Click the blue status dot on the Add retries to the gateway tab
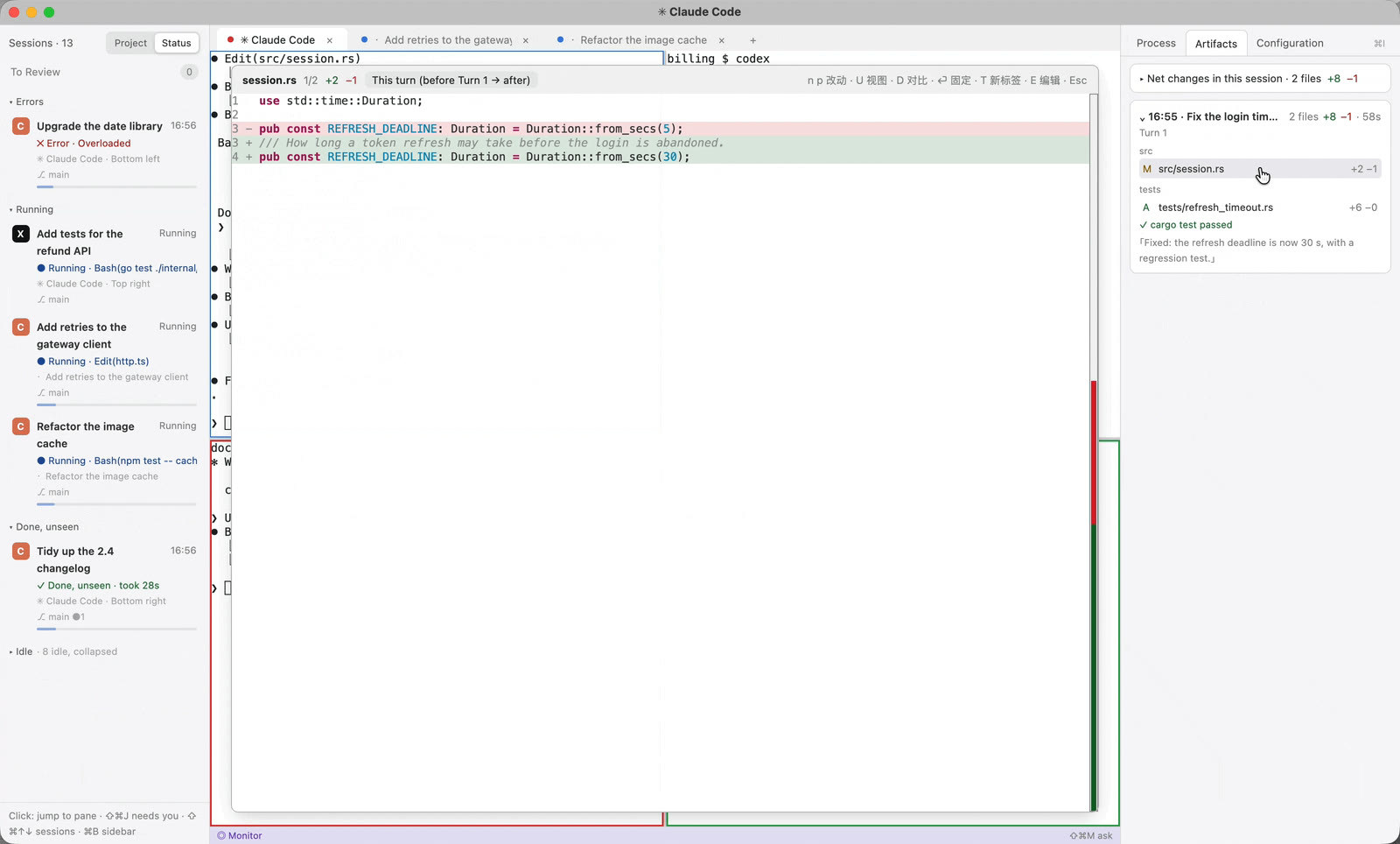1400x844 pixels. 364,39
